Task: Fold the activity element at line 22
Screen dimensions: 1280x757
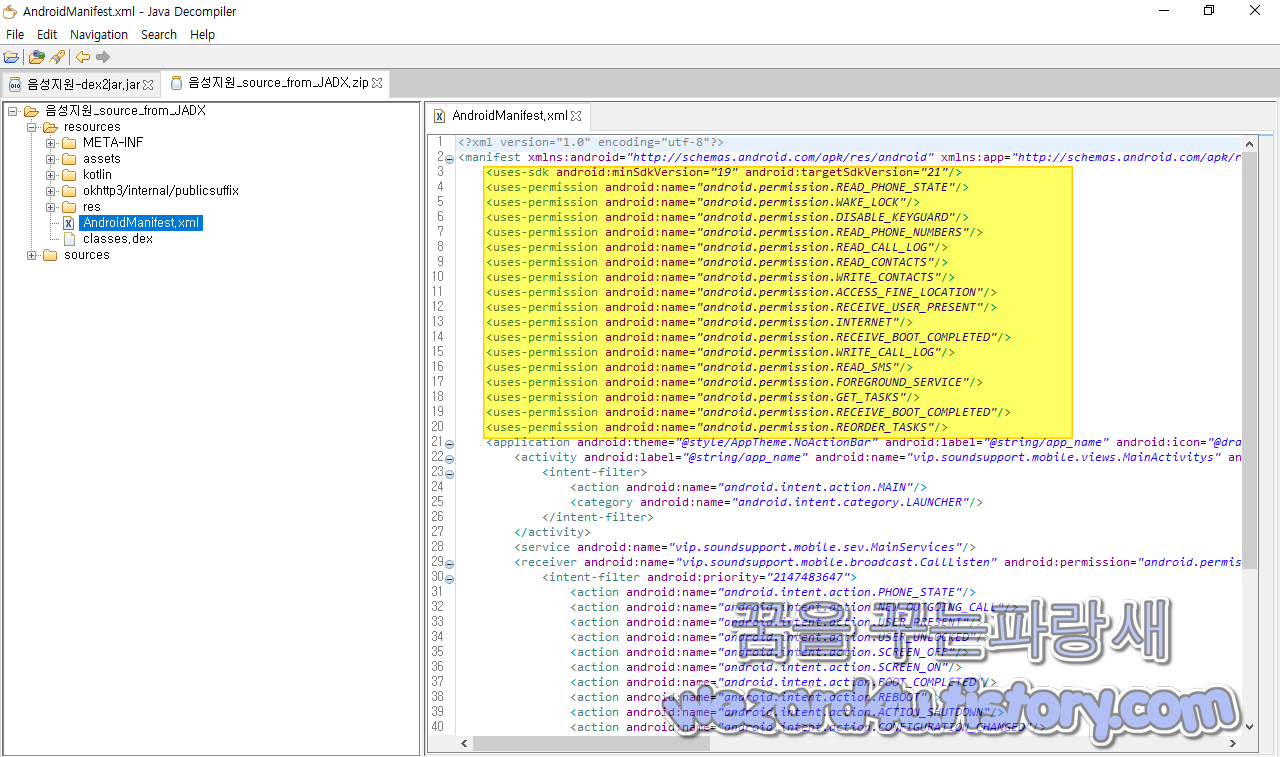Action: point(449,458)
